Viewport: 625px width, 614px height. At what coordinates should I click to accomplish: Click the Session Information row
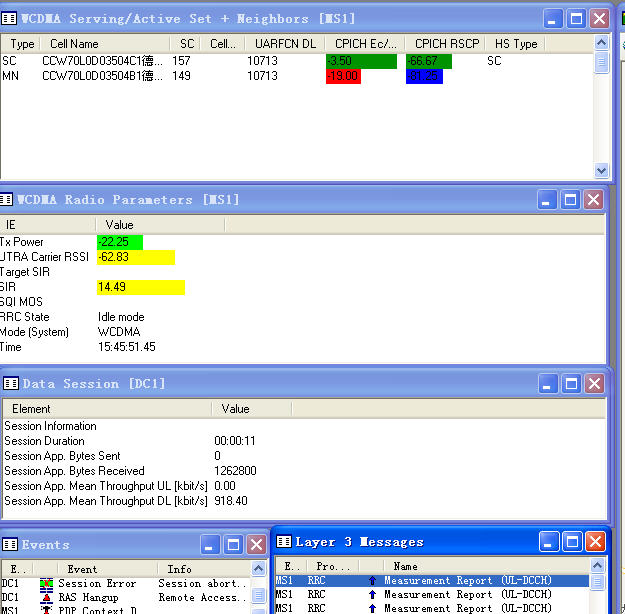tap(50, 426)
